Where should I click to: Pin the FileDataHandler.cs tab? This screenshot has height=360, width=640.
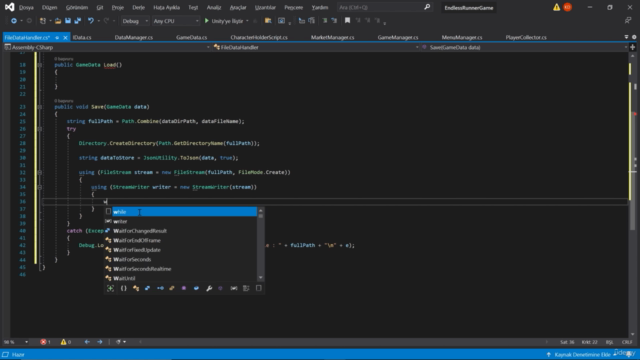click(x=57, y=37)
